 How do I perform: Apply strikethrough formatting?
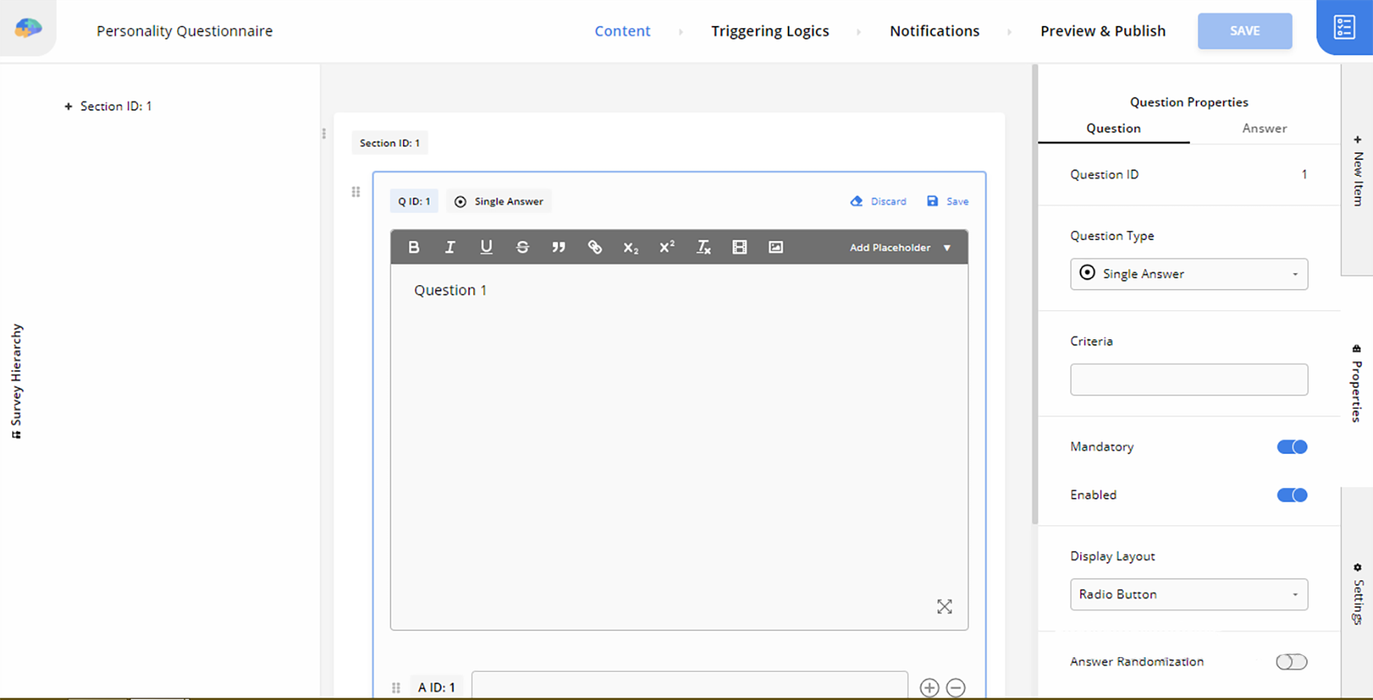[x=522, y=247]
